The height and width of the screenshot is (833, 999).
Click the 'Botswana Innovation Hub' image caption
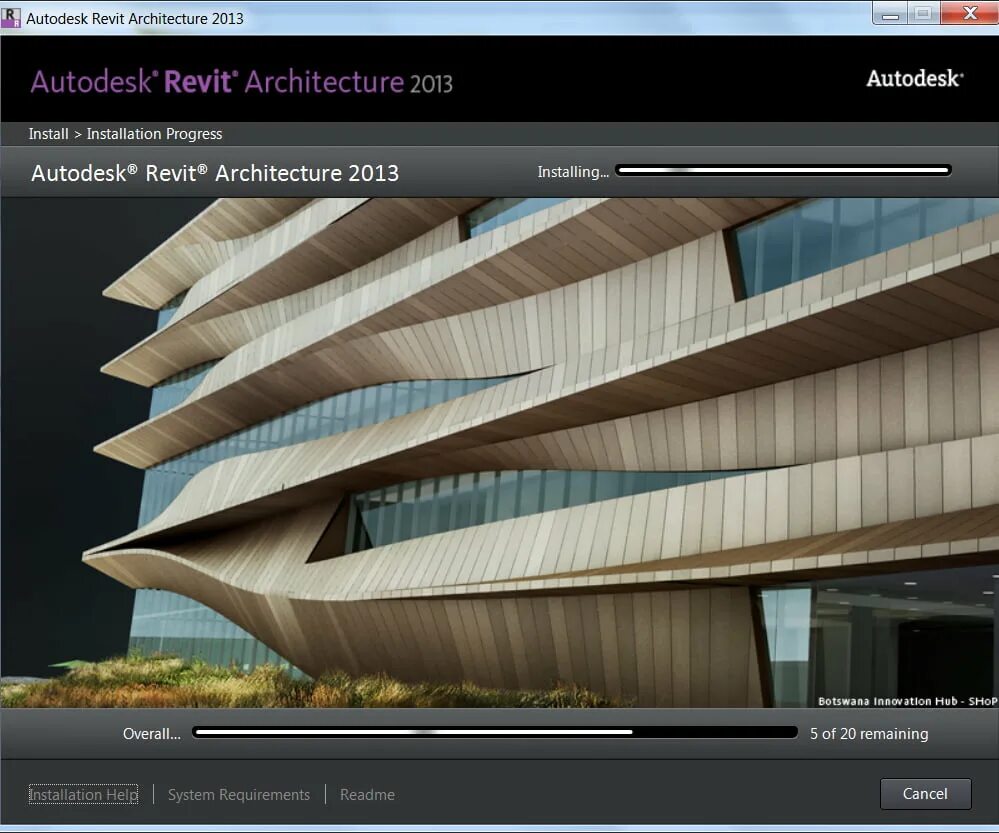[x=907, y=701]
